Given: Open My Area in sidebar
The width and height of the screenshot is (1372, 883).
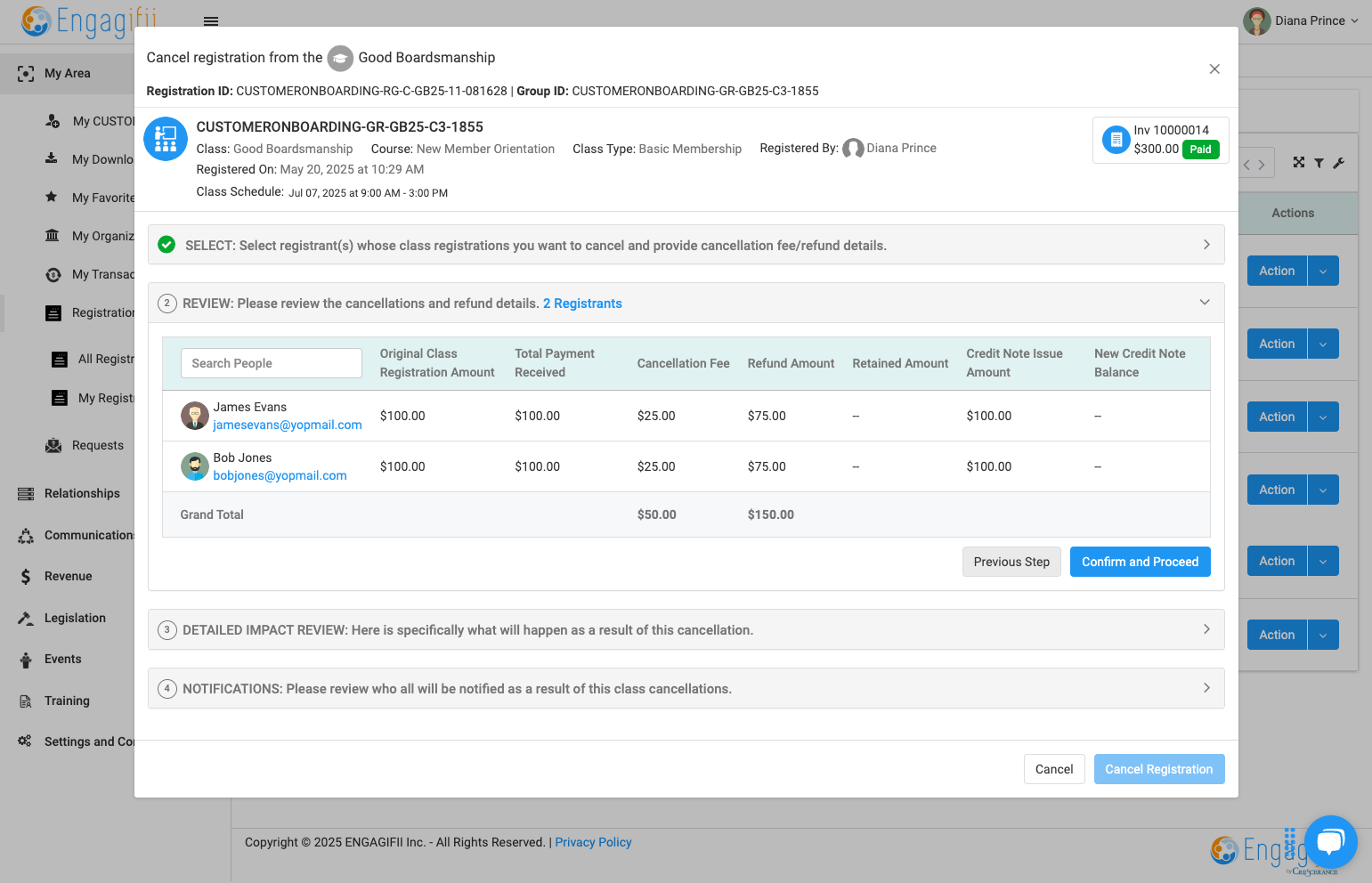Looking at the screenshot, I should (x=68, y=74).
